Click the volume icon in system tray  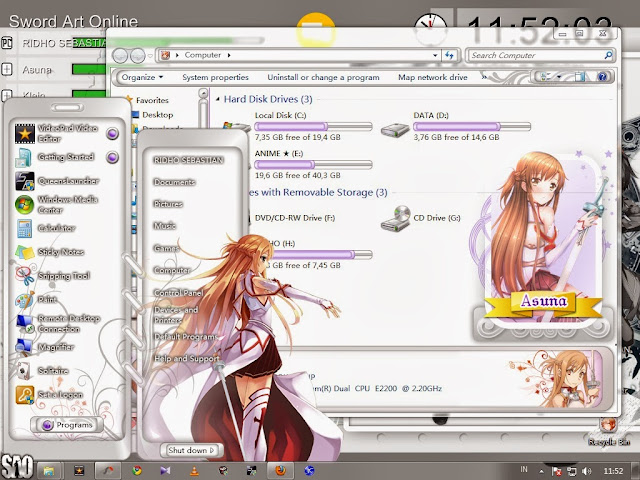coord(587,471)
